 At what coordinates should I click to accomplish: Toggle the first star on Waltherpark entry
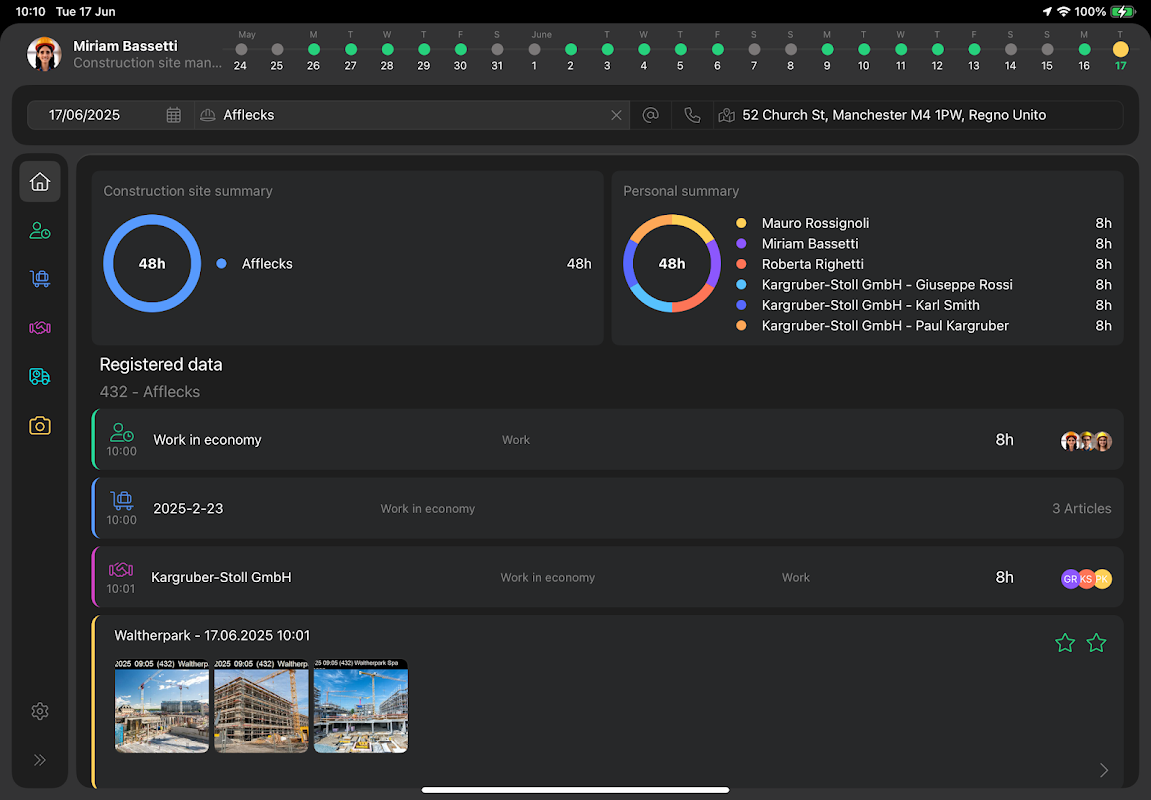1065,643
